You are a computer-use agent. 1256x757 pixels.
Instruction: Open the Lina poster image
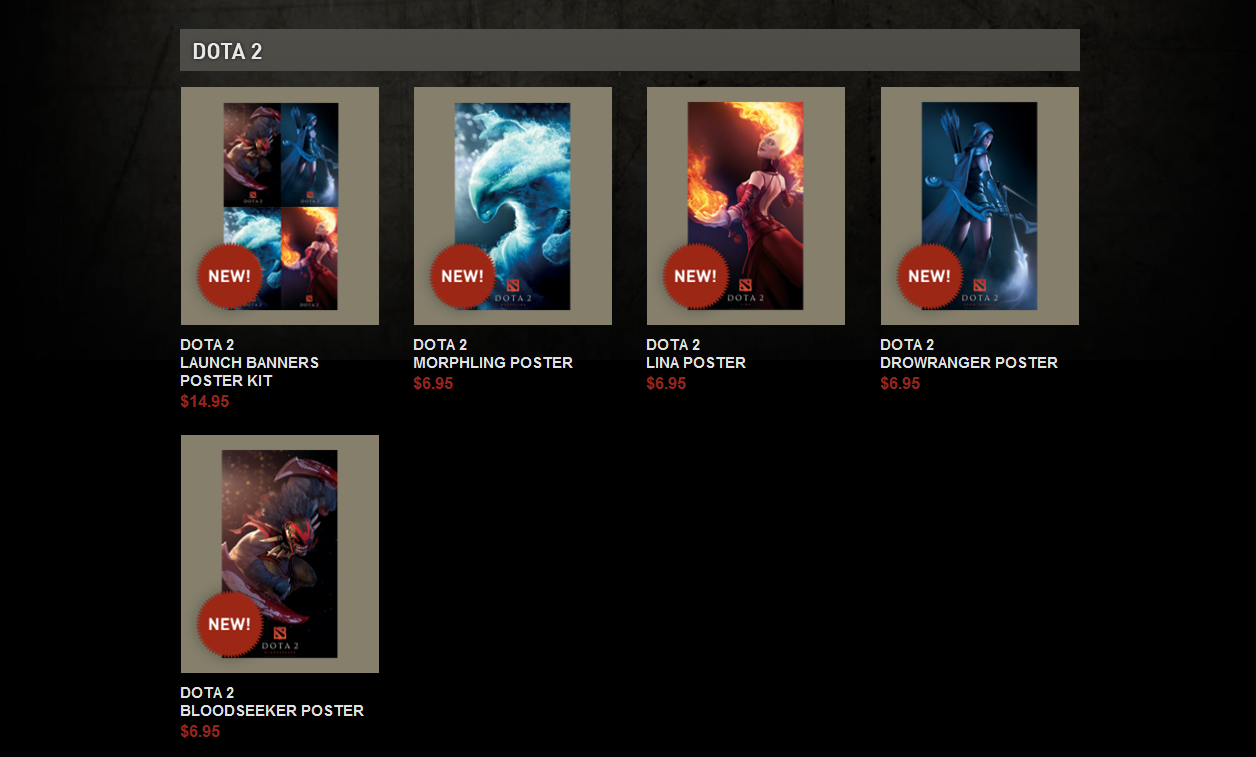(x=746, y=206)
